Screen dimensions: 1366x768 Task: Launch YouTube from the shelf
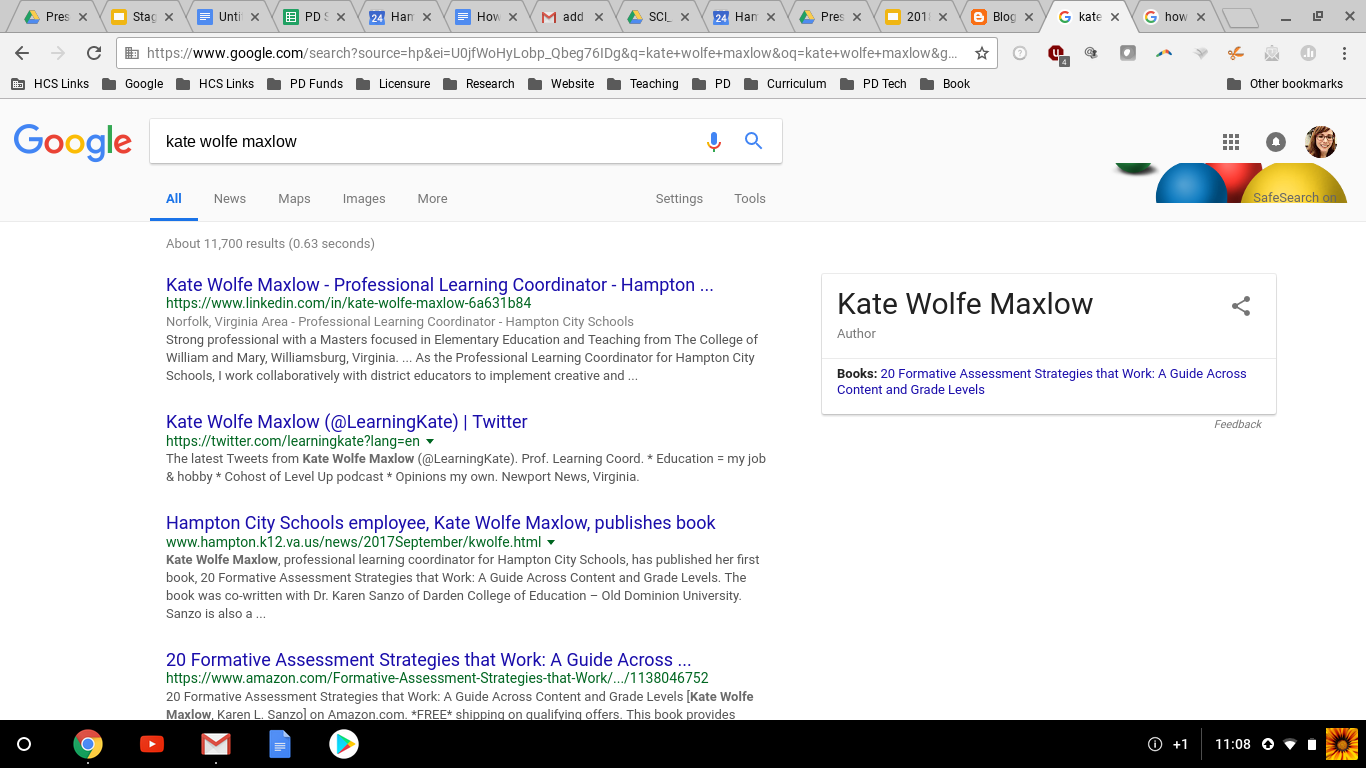[x=152, y=744]
